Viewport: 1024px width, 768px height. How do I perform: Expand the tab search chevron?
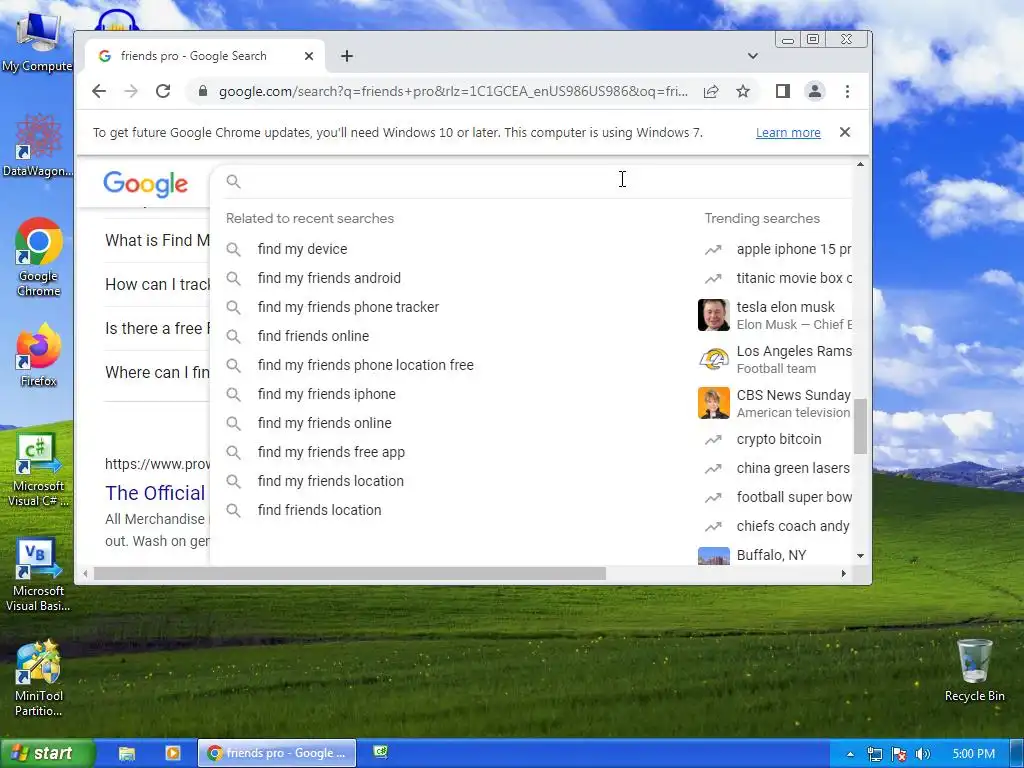click(x=752, y=56)
